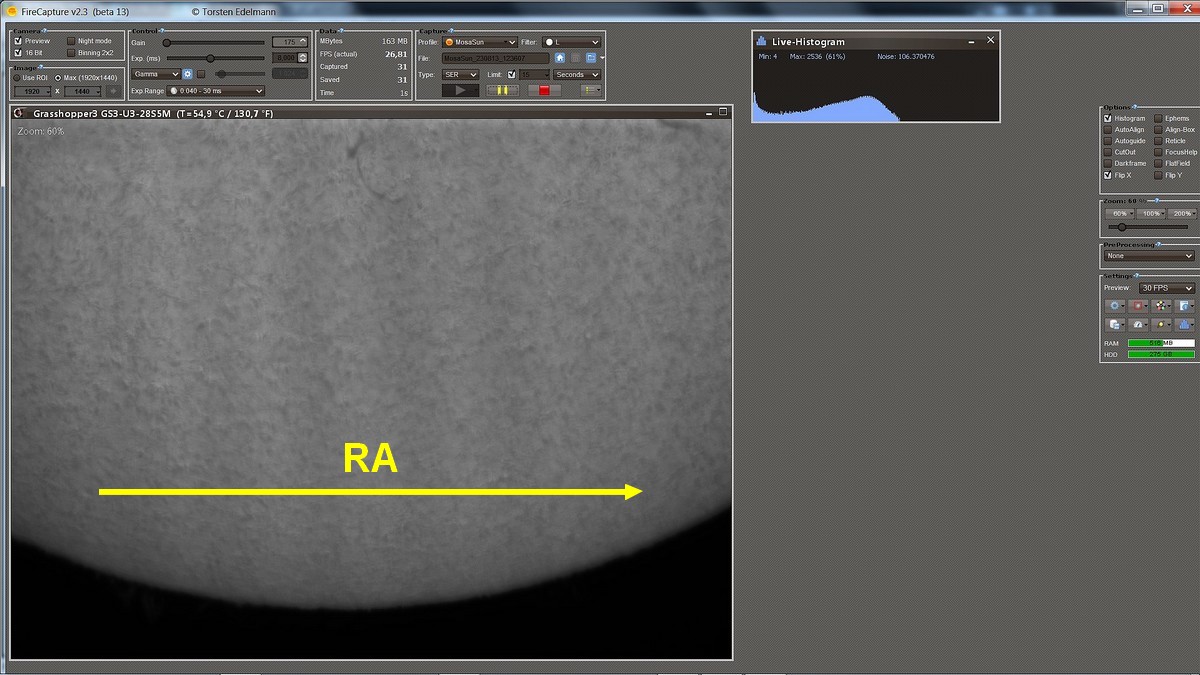Close the Live-Histogram window
The width and height of the screenshot is (1200, 675).
[990, 40]
